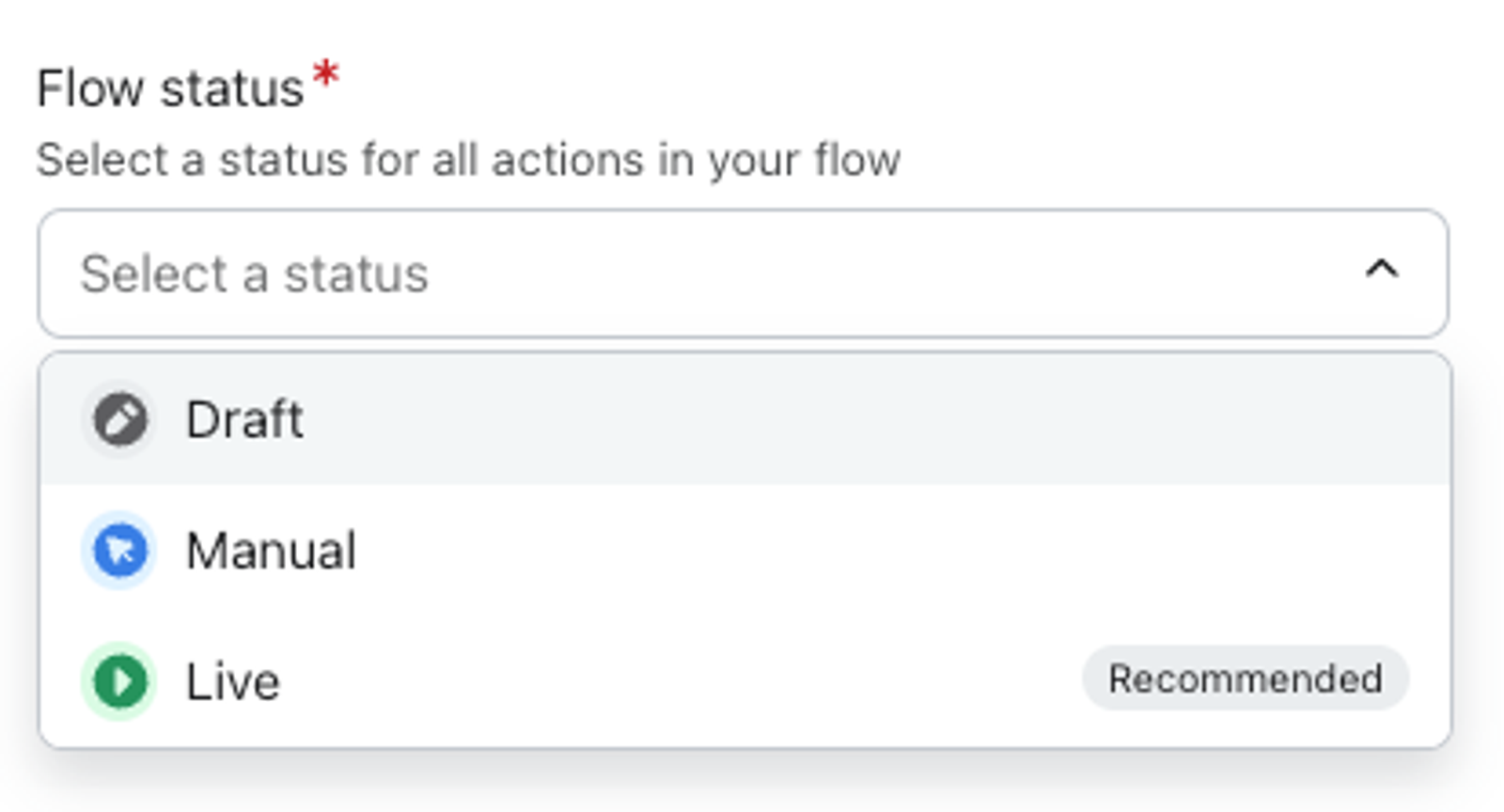Viewport: 1504px width, 812px height.
Task: Click empty space in the Manual row
Action: pos(846,551)
